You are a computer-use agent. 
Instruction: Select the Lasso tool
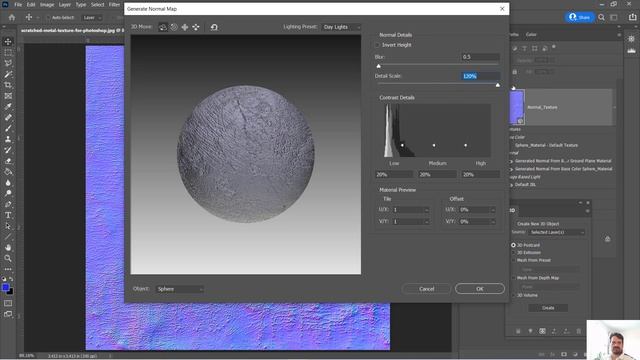click(x=8, y=63)
